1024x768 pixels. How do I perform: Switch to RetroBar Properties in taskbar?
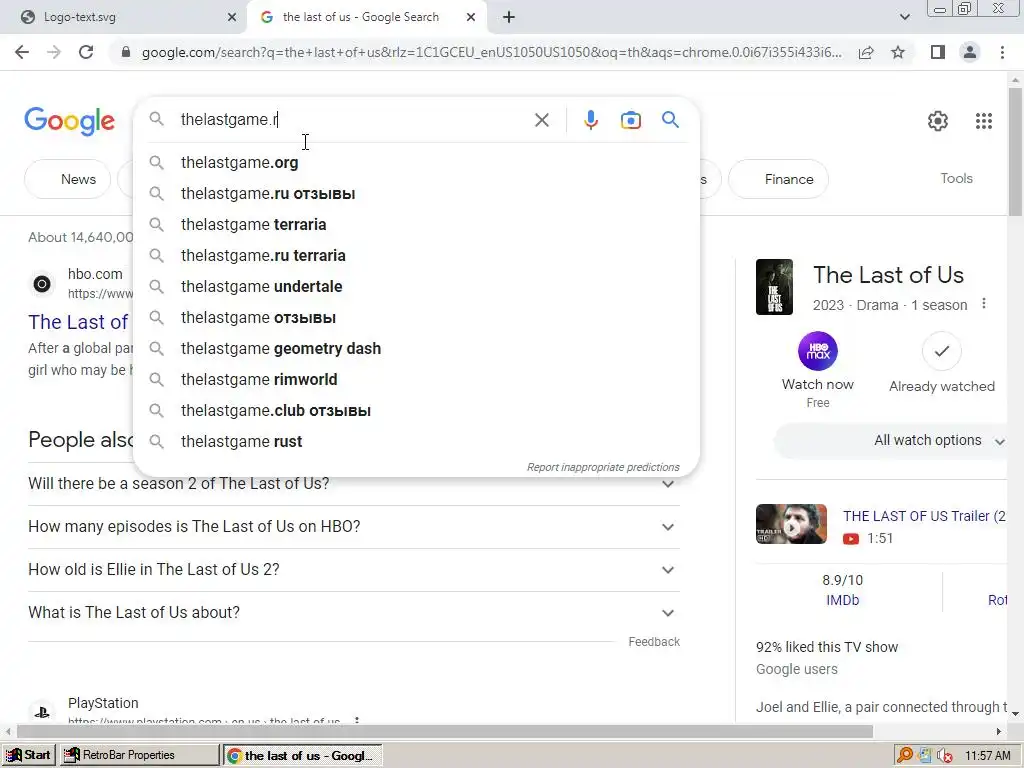[x=140, y=755]
